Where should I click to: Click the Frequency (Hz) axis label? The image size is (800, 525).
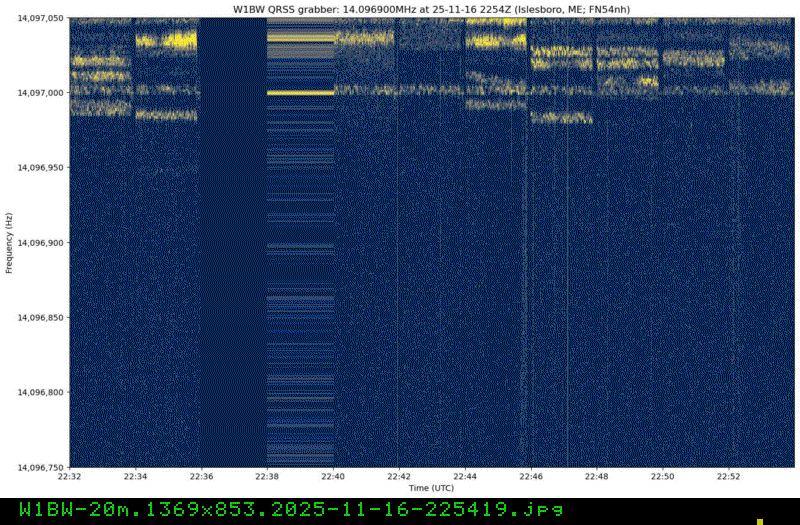coord(9,243)
